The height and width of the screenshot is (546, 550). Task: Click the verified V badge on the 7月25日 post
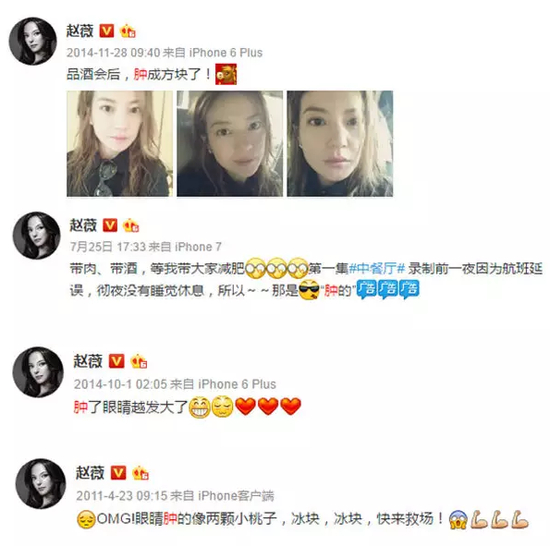point(110,225)
